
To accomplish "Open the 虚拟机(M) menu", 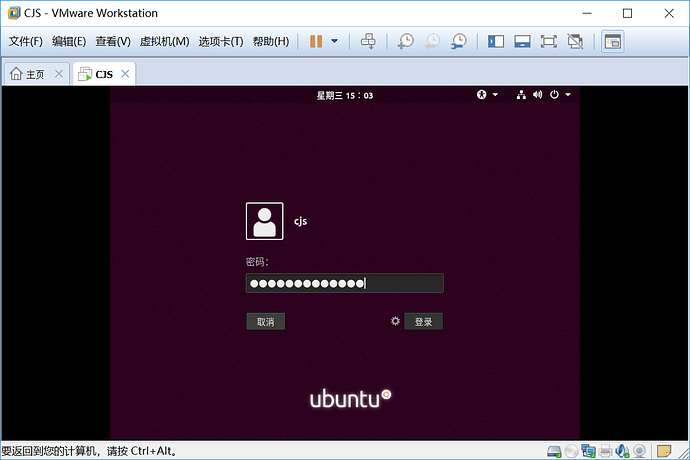I will tap(164, 41).
